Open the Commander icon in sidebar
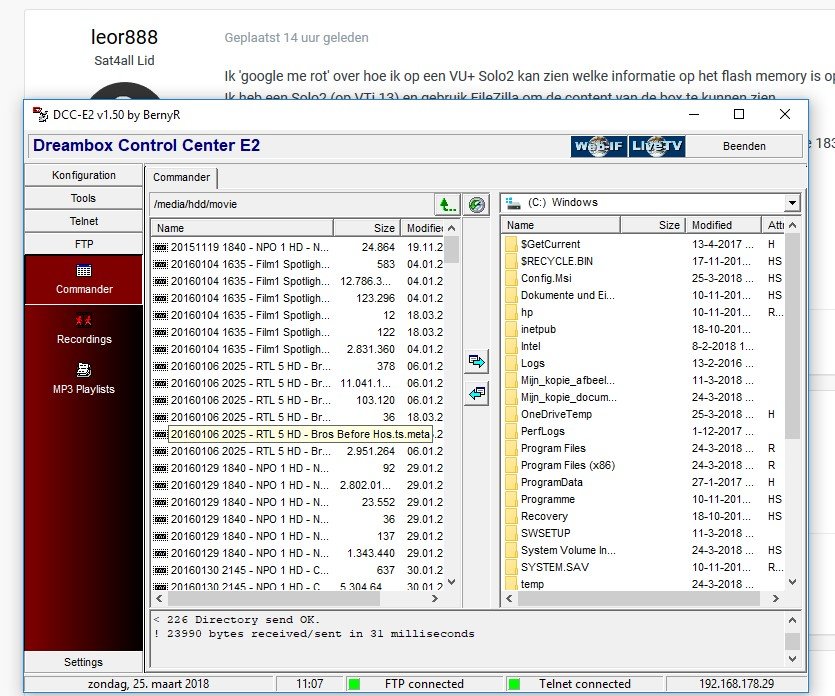835x696 pixels. click(84, 270)
